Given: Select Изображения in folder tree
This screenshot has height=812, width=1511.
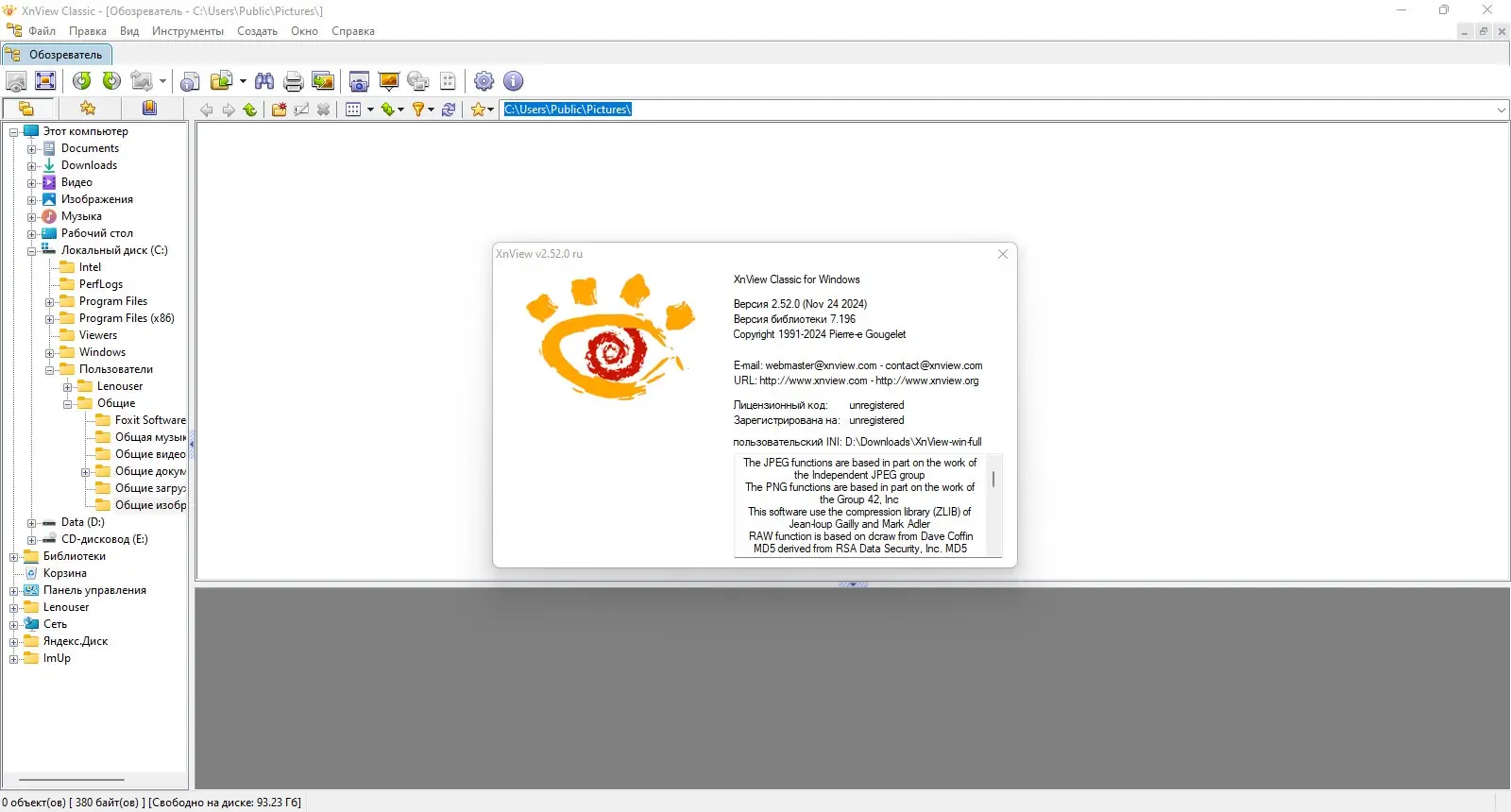Looking at the screenshot, I should 97,199.
